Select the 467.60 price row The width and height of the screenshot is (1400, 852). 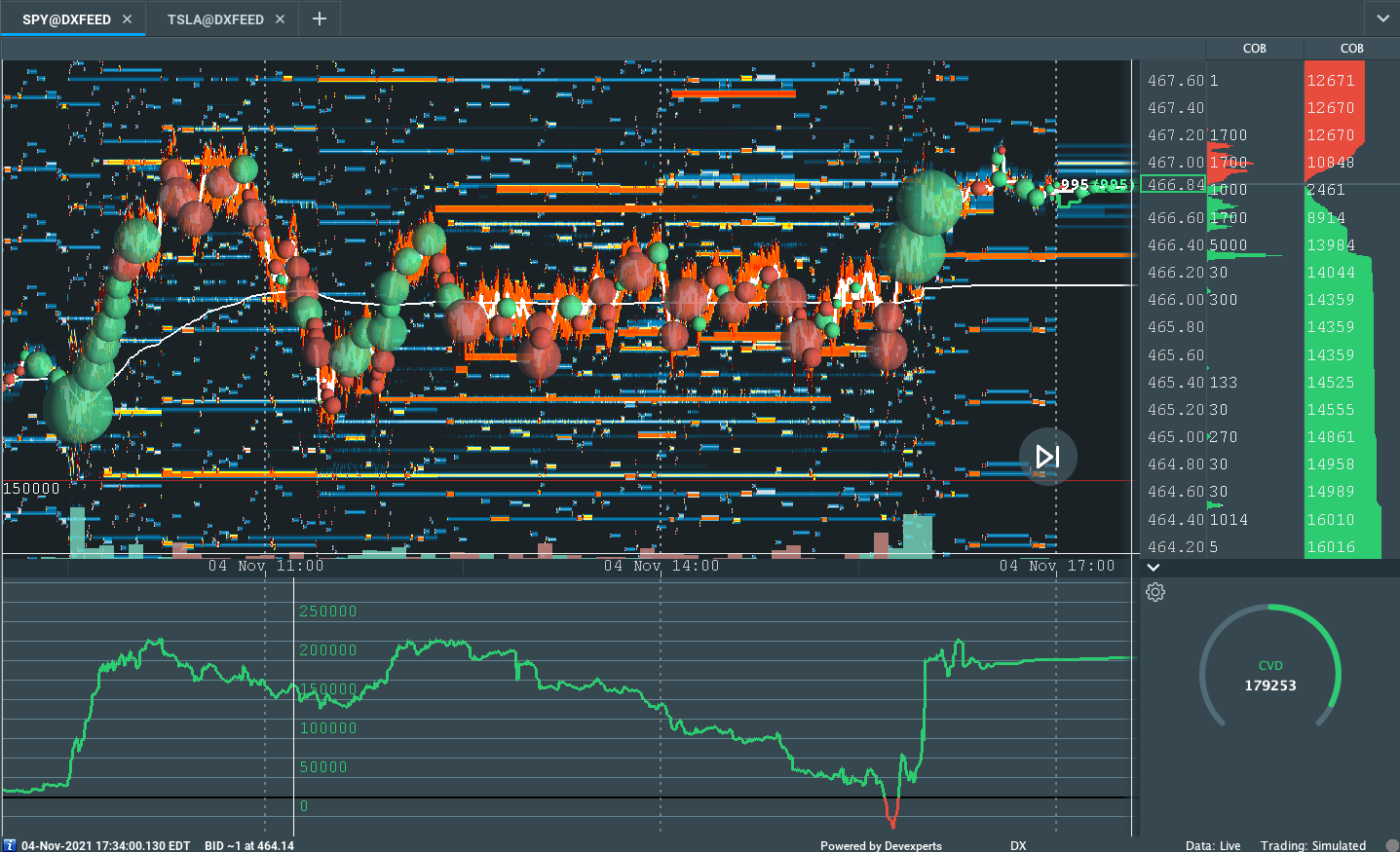[1175, 81]
